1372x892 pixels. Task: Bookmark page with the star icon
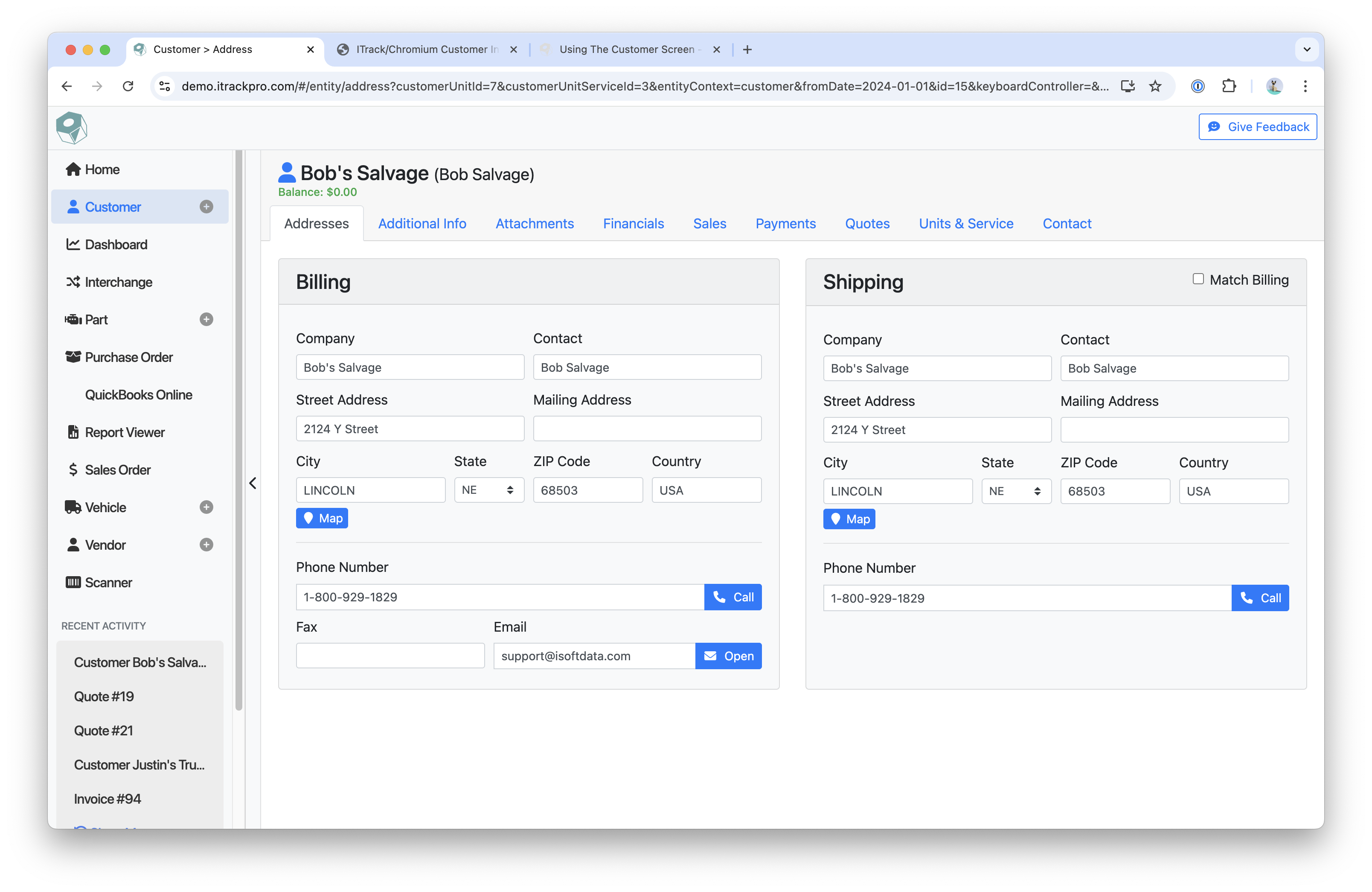(x=1155, y=87)
